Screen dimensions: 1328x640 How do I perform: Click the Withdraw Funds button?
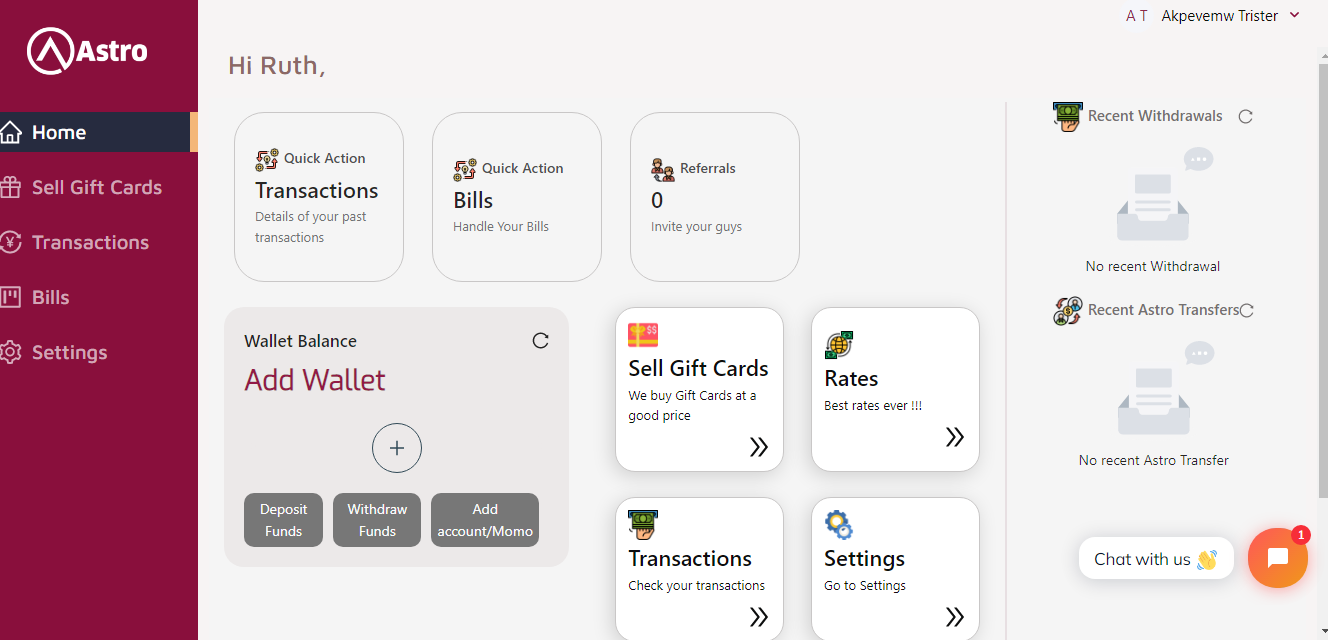point(377,520)
